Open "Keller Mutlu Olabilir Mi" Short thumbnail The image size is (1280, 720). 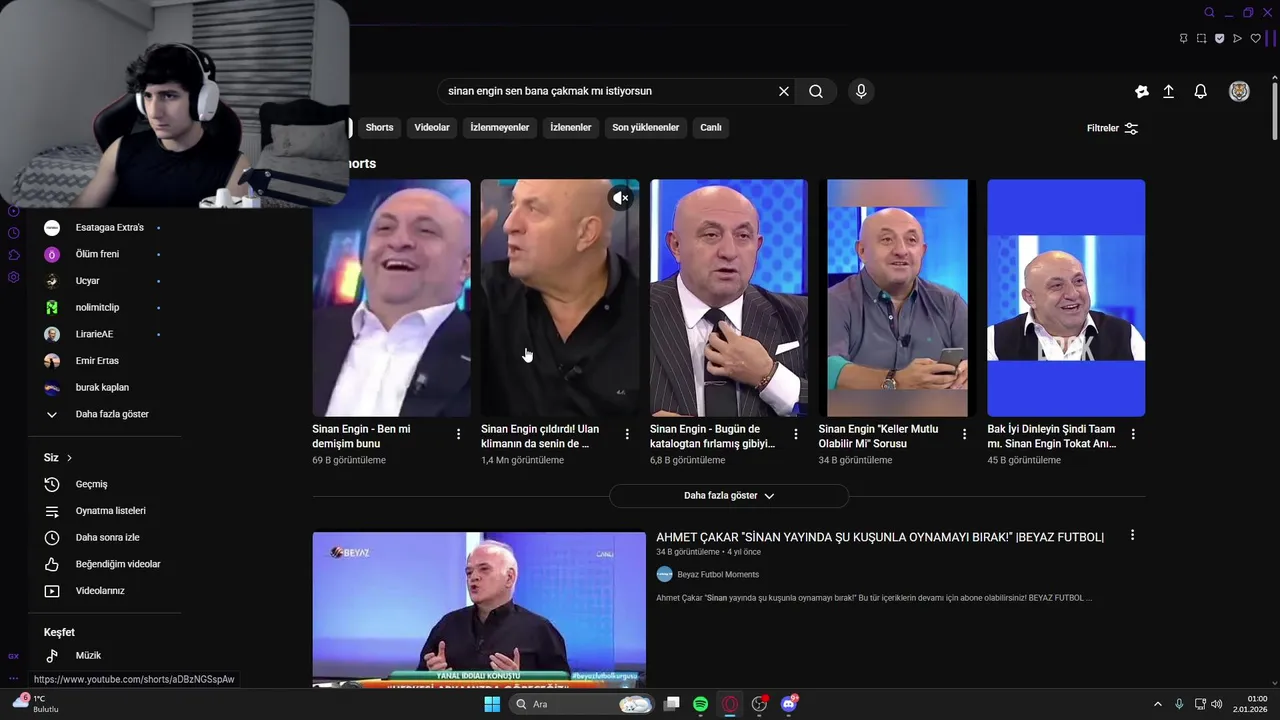pyautogui.click(x=897, y=298)
